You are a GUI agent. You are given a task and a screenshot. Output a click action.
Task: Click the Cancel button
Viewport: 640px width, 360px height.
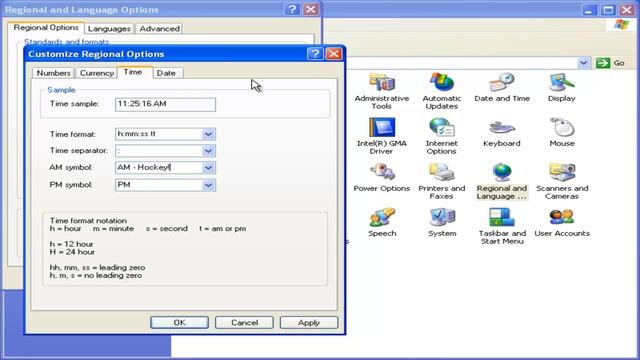point(244,322)
